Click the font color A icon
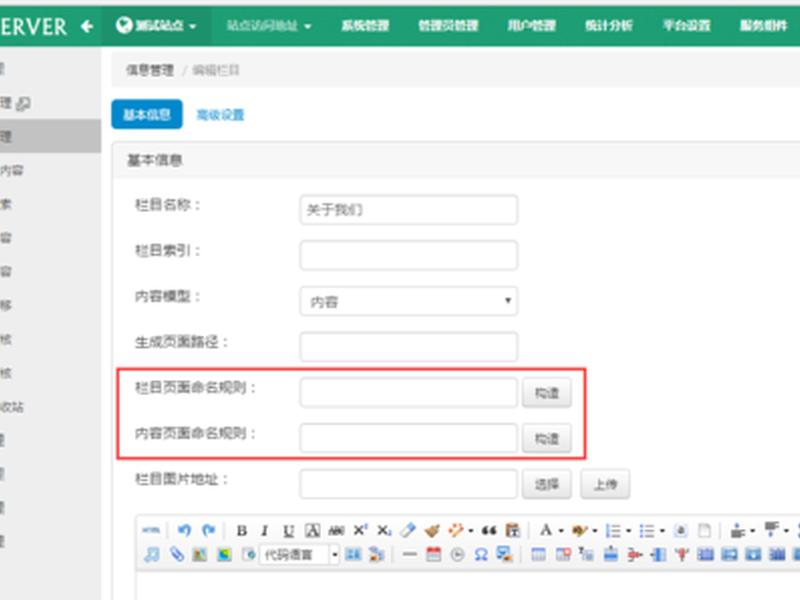 tap(546, 531)
